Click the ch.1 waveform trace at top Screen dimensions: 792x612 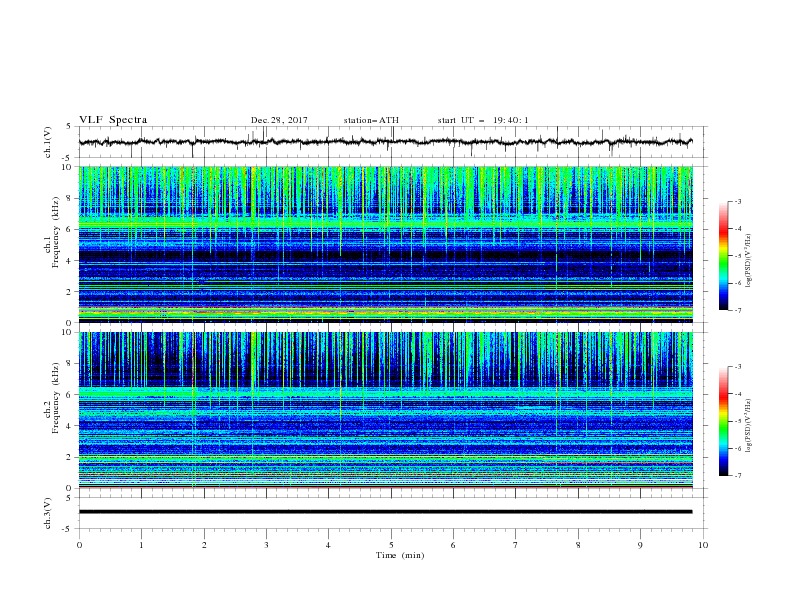click(385, 142)
